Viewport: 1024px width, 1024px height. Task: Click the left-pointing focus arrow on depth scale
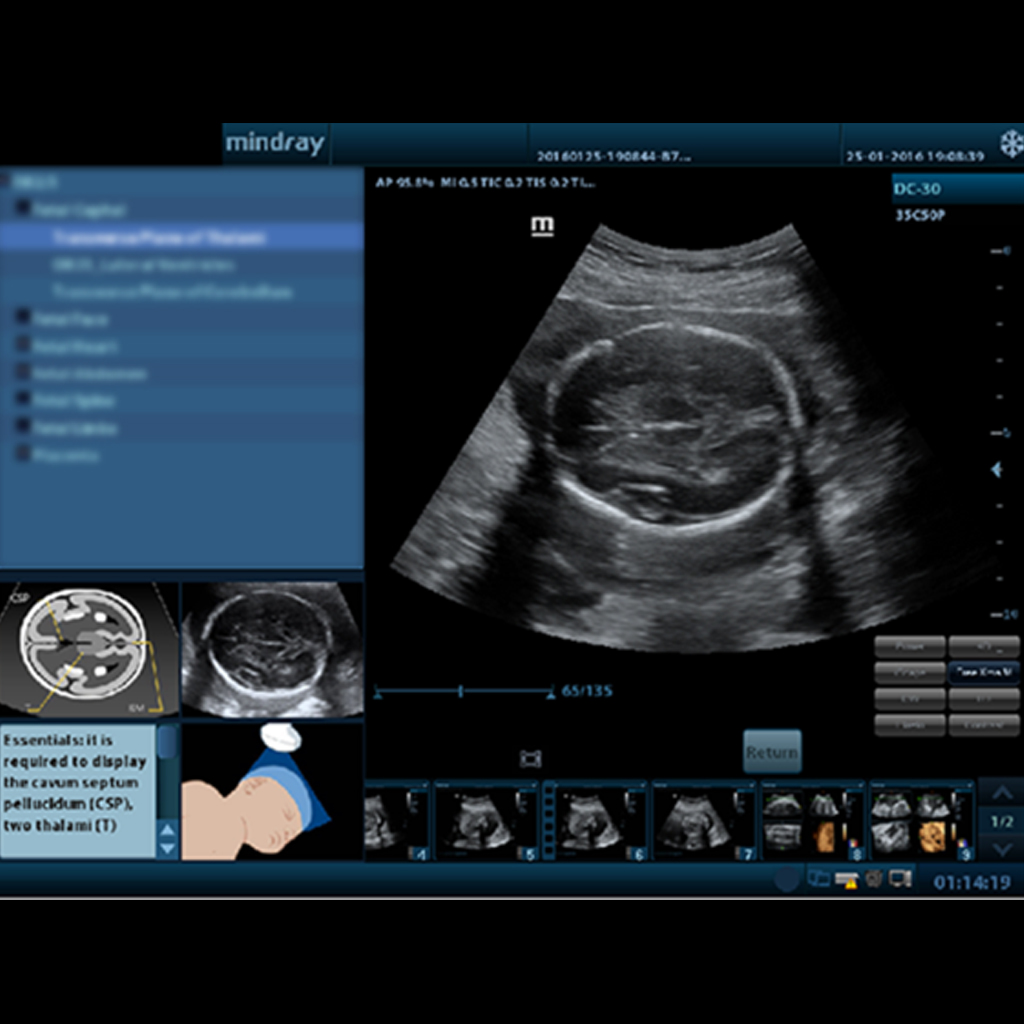pos(995,469)
